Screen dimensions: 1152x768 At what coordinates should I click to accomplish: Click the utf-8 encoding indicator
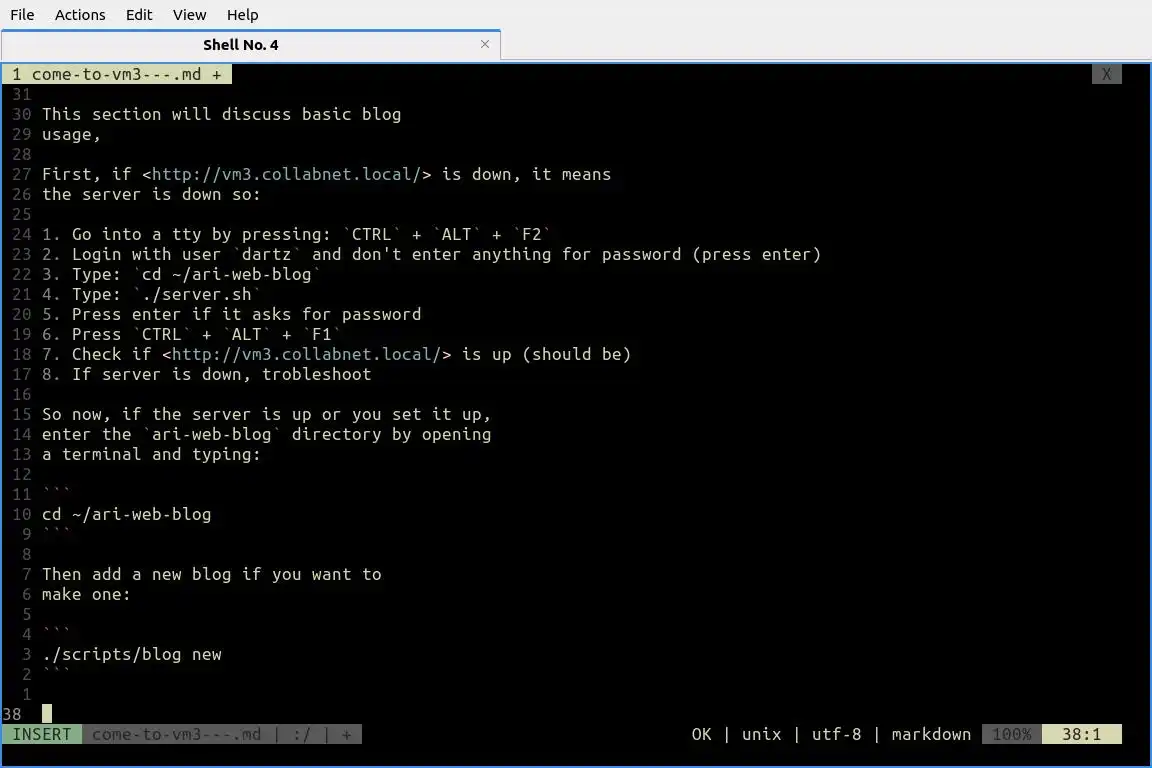(x=836, y=734)
